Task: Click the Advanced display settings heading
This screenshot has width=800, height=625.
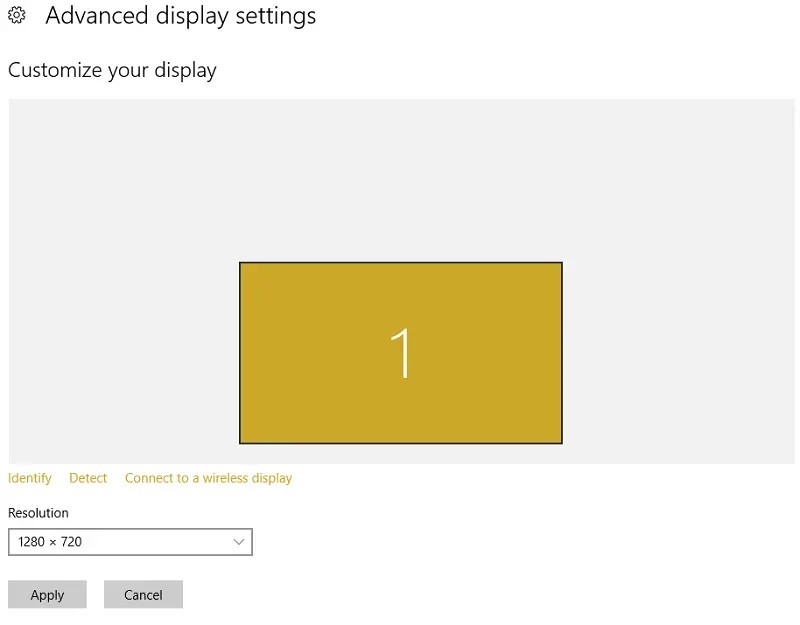Action: point(180,16)
